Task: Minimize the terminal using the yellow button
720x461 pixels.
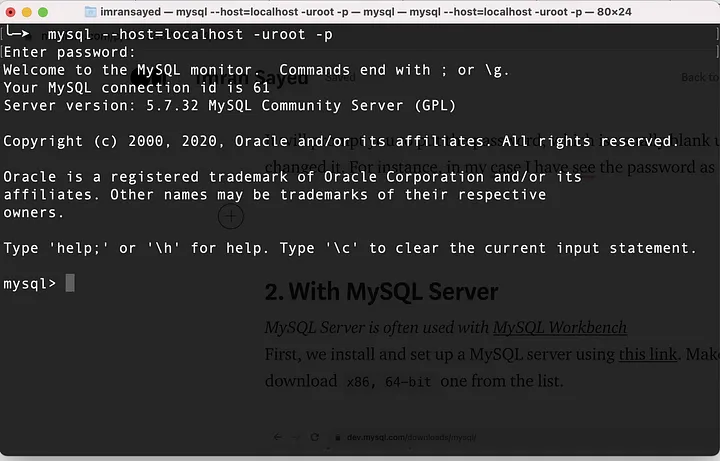Action: click(x=27, y=12)
